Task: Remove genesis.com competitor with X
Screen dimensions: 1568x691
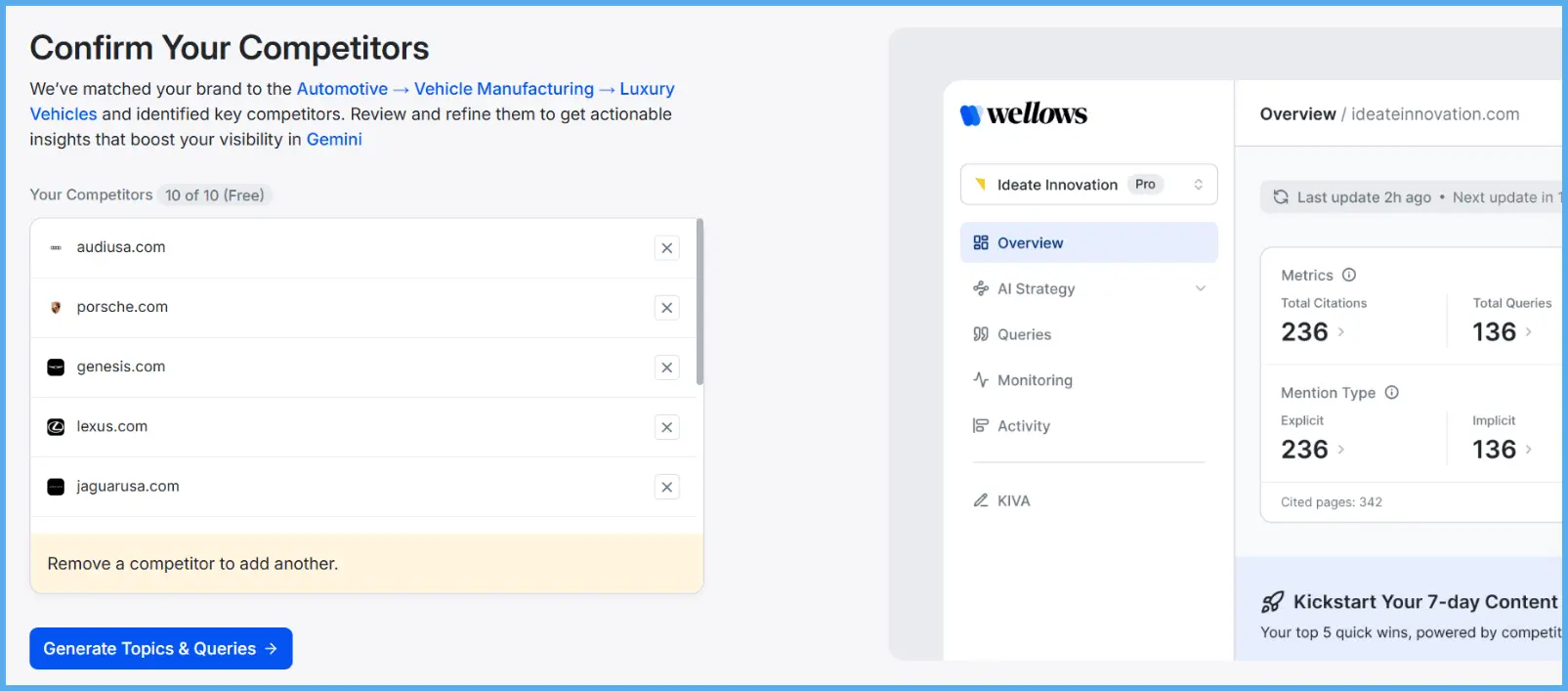Action: click(x=666, y=367)
